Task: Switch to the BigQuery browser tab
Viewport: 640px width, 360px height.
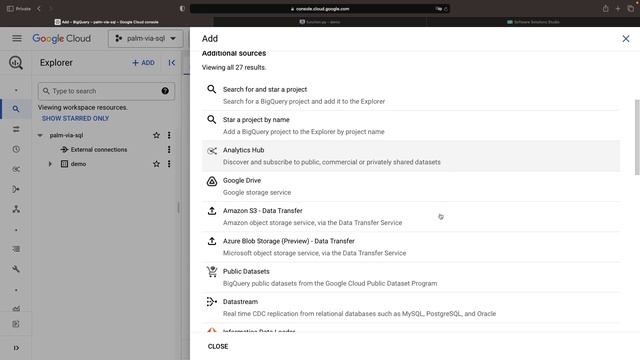Action: (x=107, y=22)
